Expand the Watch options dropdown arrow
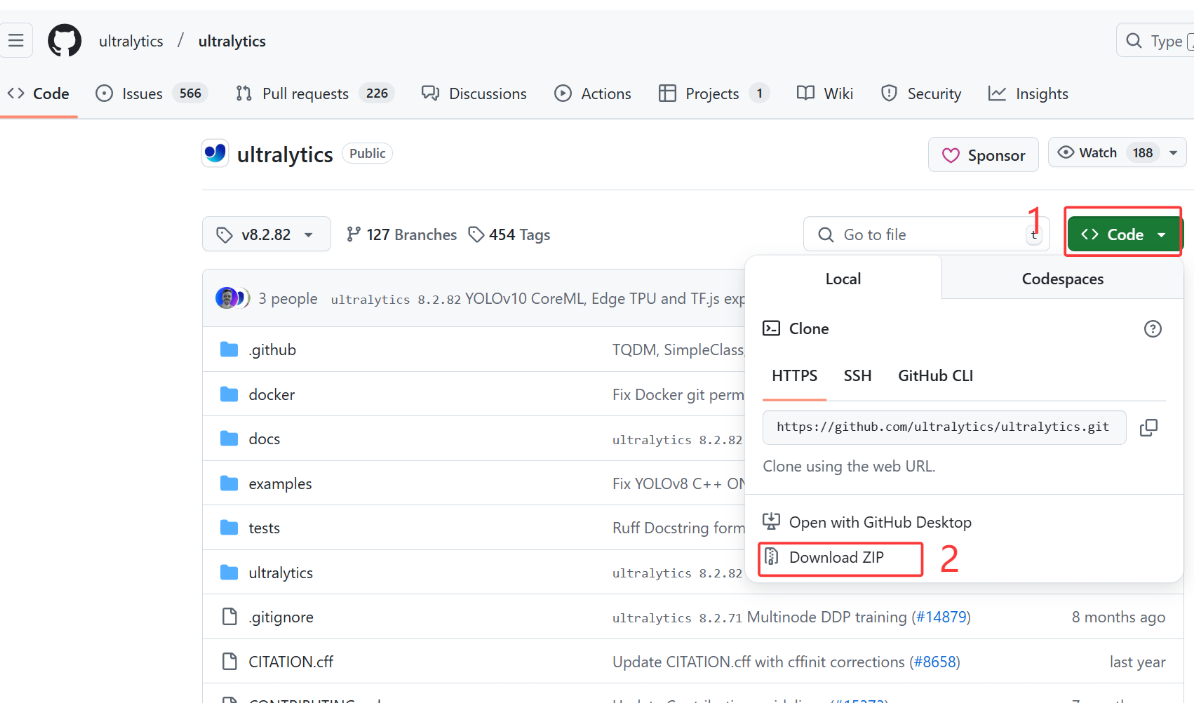Viewport: 1198px width, 703px height. (x=1173, y=153)
